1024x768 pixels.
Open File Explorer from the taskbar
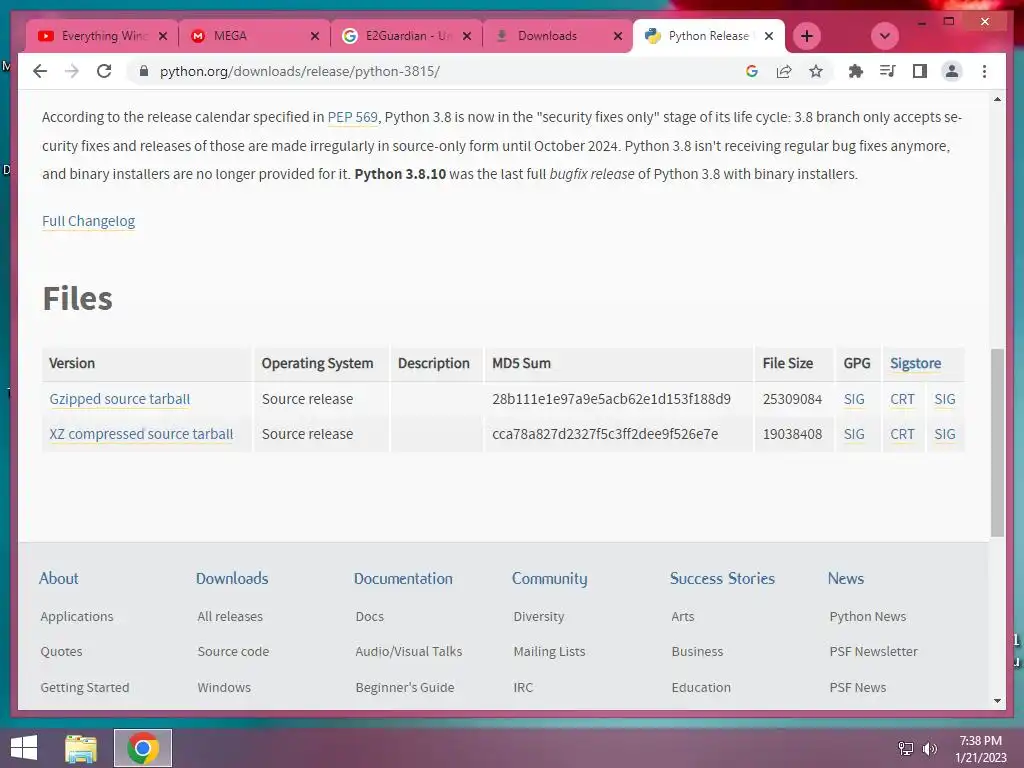click(x=81, y=748)
